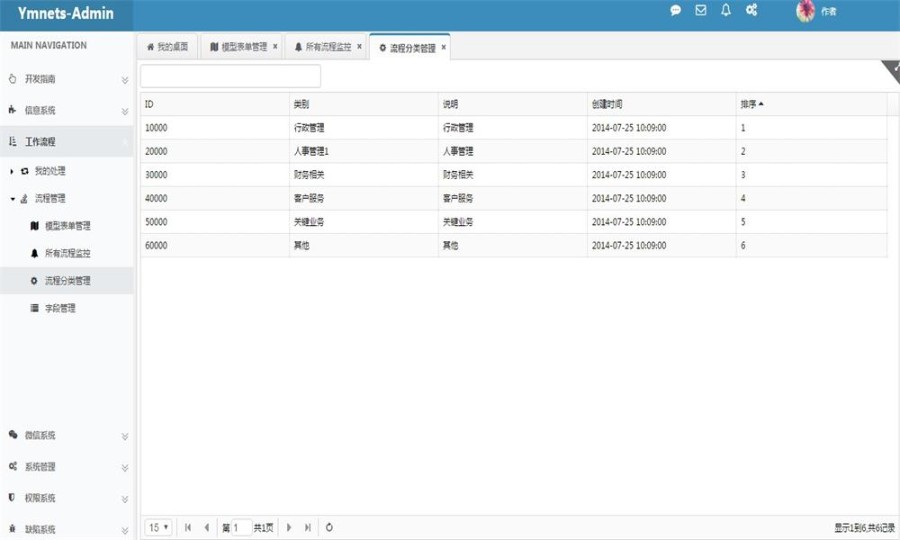Open the 工作流程 sidebar menu
The height and width of the screenshot is (540, 900).
click(x=67, y=142)
